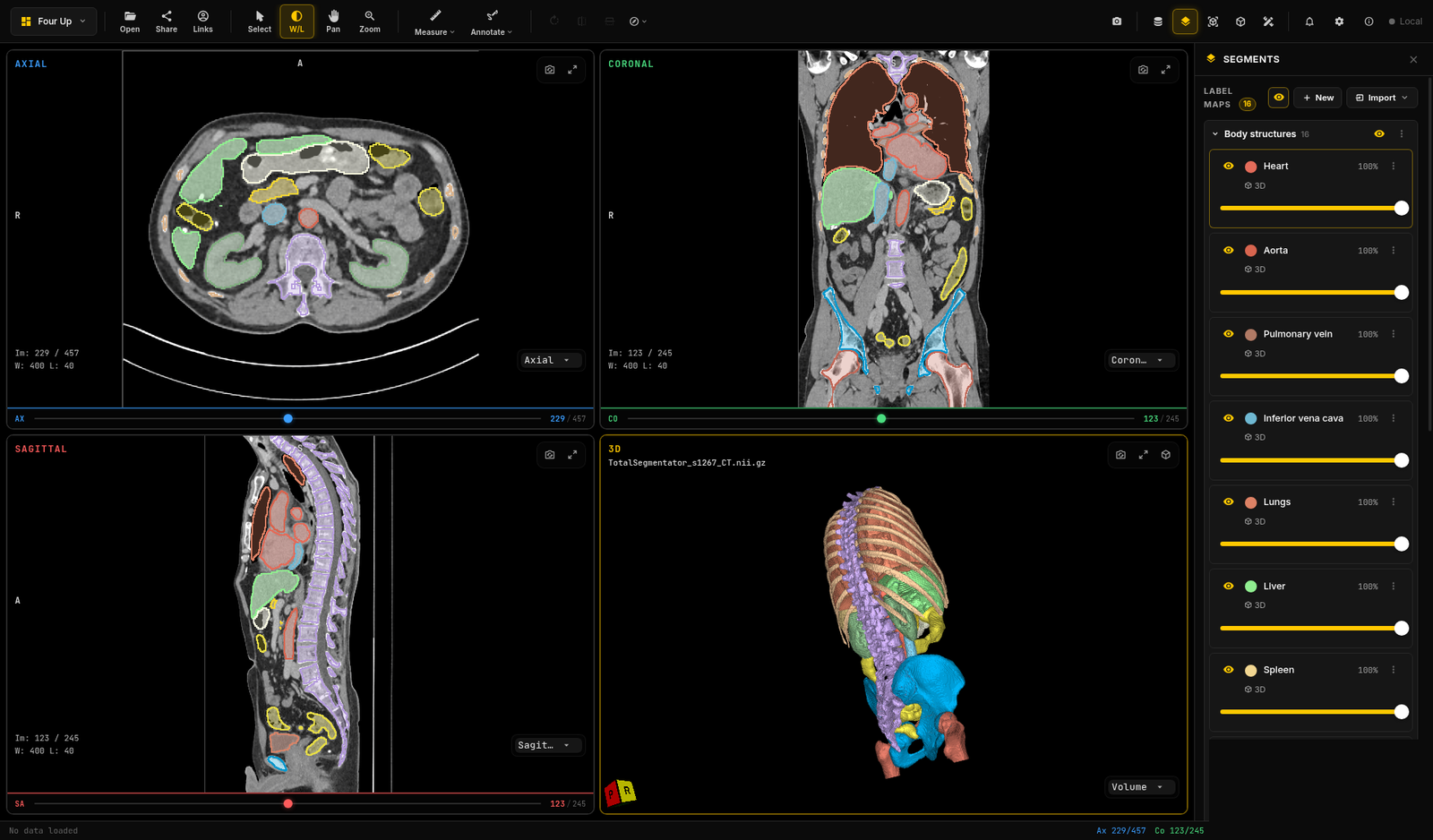Click the Share toolbar icon
Screen dimensions: 1433x840
coord(167,21)
